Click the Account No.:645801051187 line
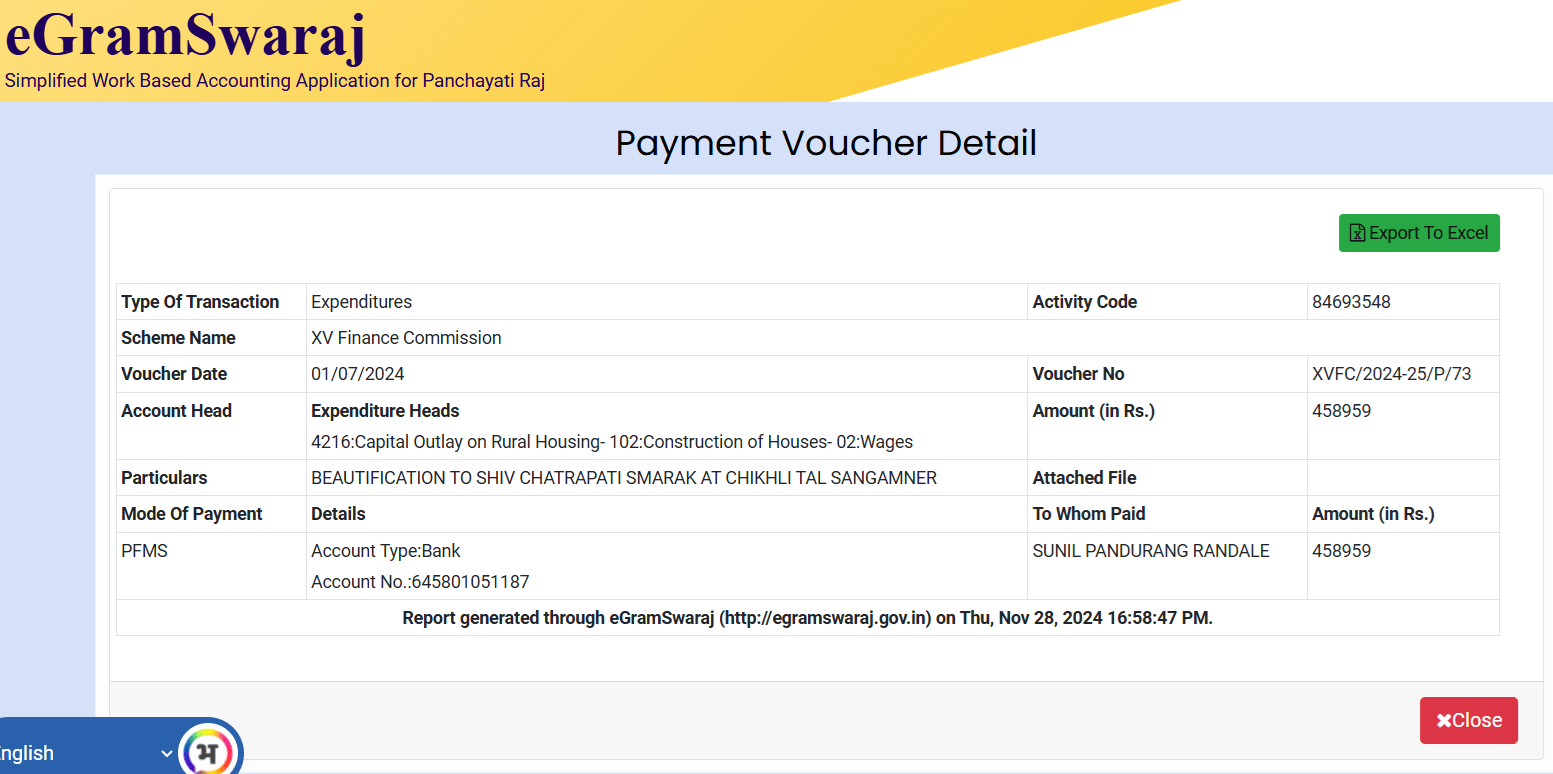The width and height of the screenshot is (1553, 774). (420, 582)
